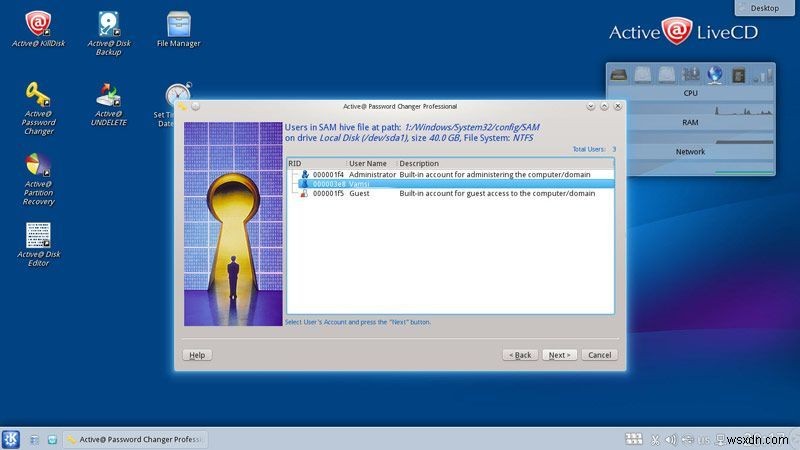The height and width of the screenshot is (450, 800).
Task: Click the Next button
Action: (559, 355)
